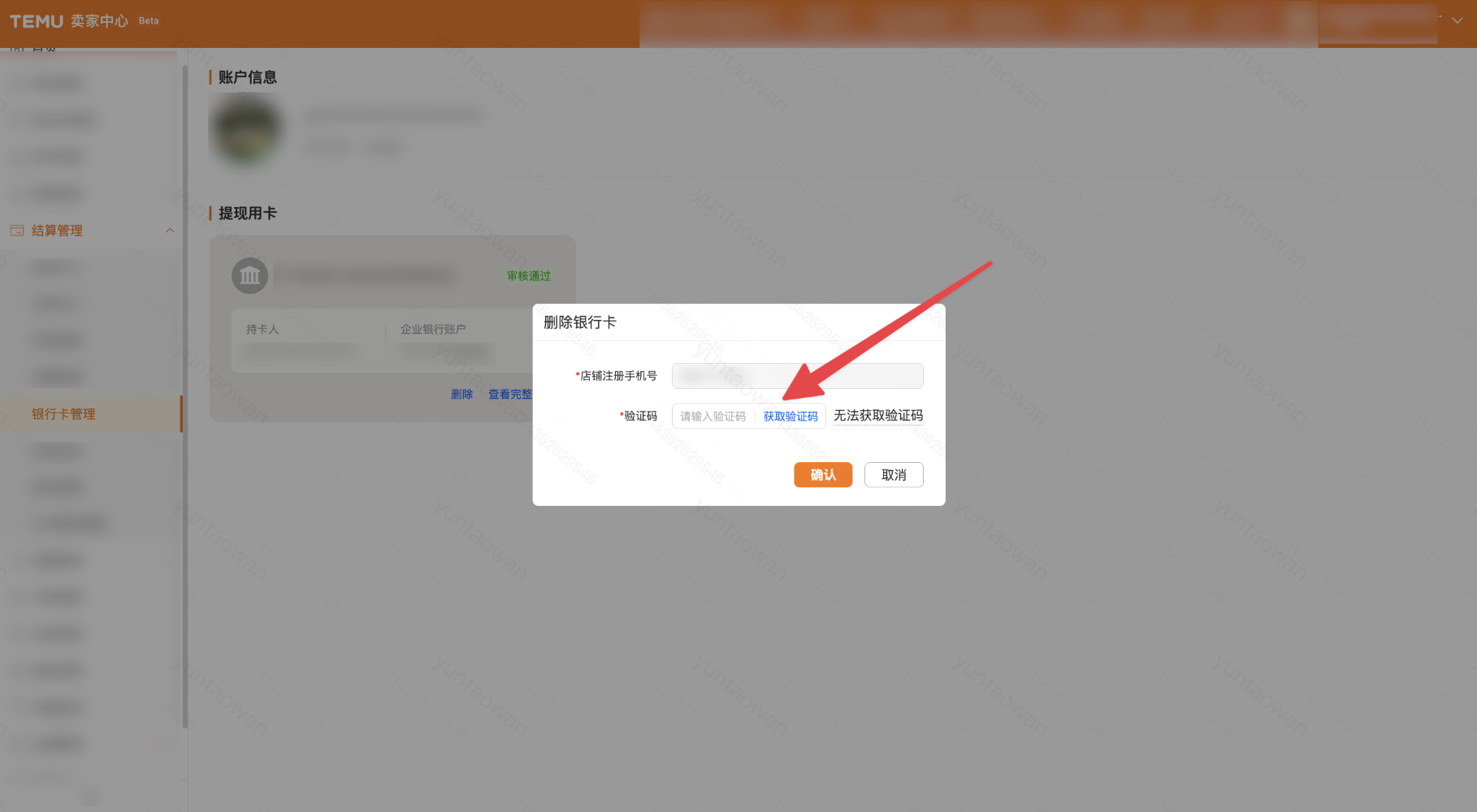
Task: Click the 店铺注册手机号 phone number field
Action: pos(796,376)
